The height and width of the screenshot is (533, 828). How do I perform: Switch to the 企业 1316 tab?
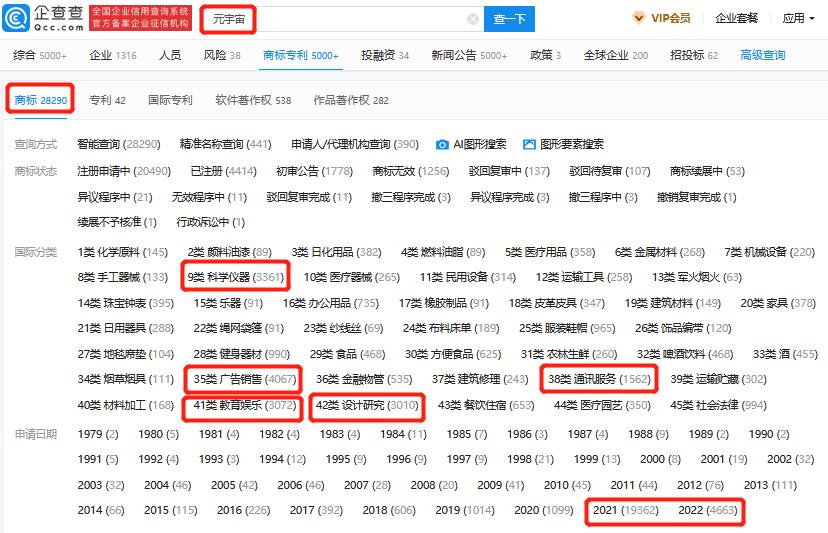pyautogui.click(x=113, y=55)
